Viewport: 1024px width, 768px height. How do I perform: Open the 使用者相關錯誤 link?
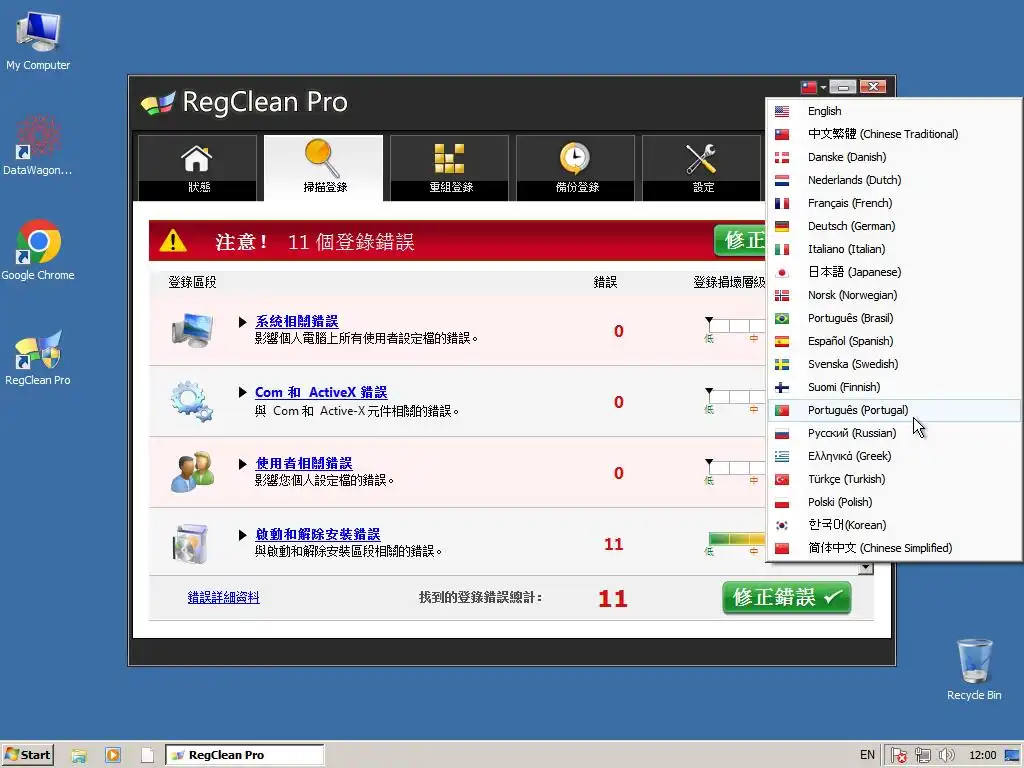click(304, 464)
